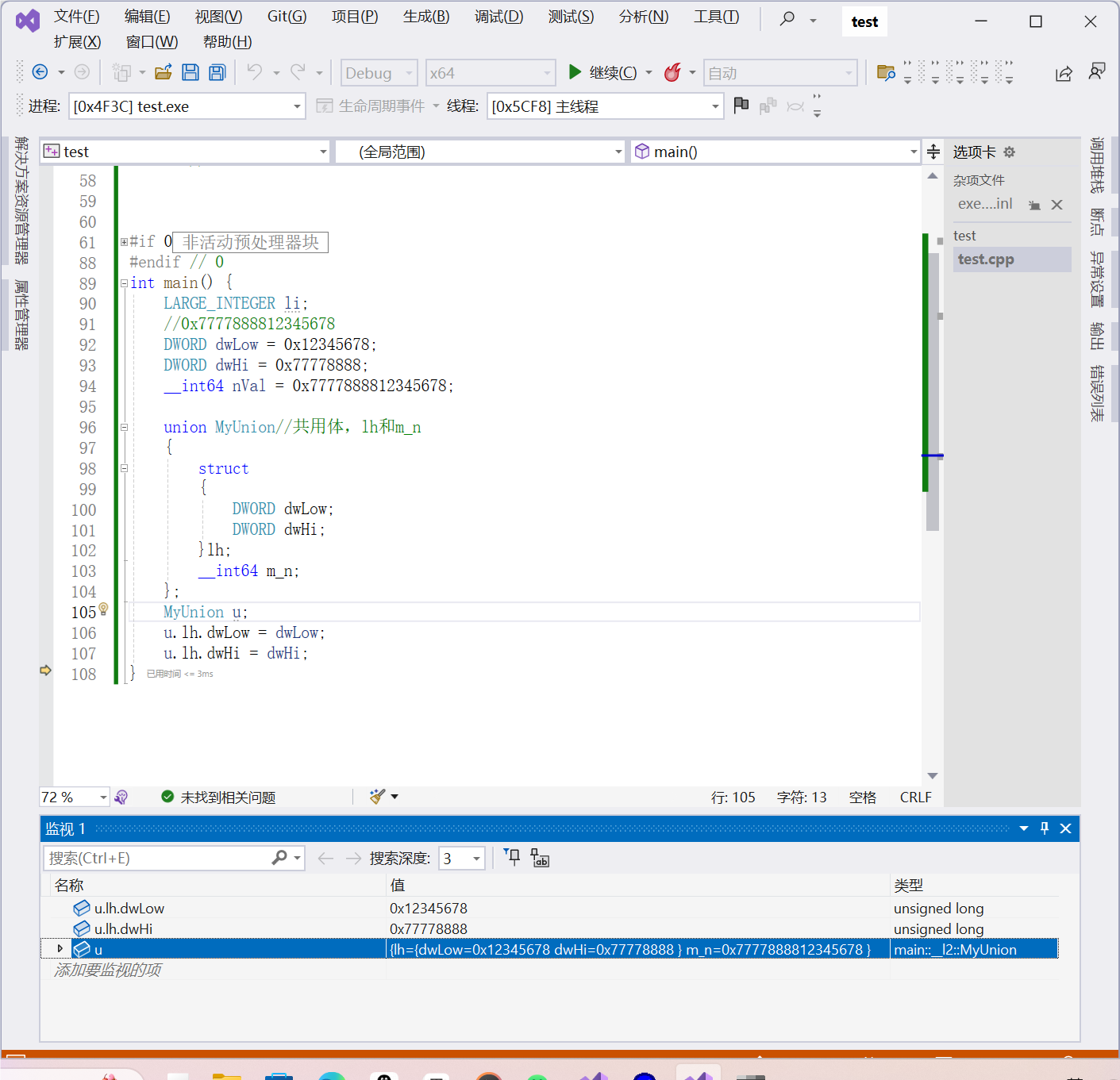Open the 错误列表 side tab
This screenshot has width=1120, height=1080.
(1098, 393)
